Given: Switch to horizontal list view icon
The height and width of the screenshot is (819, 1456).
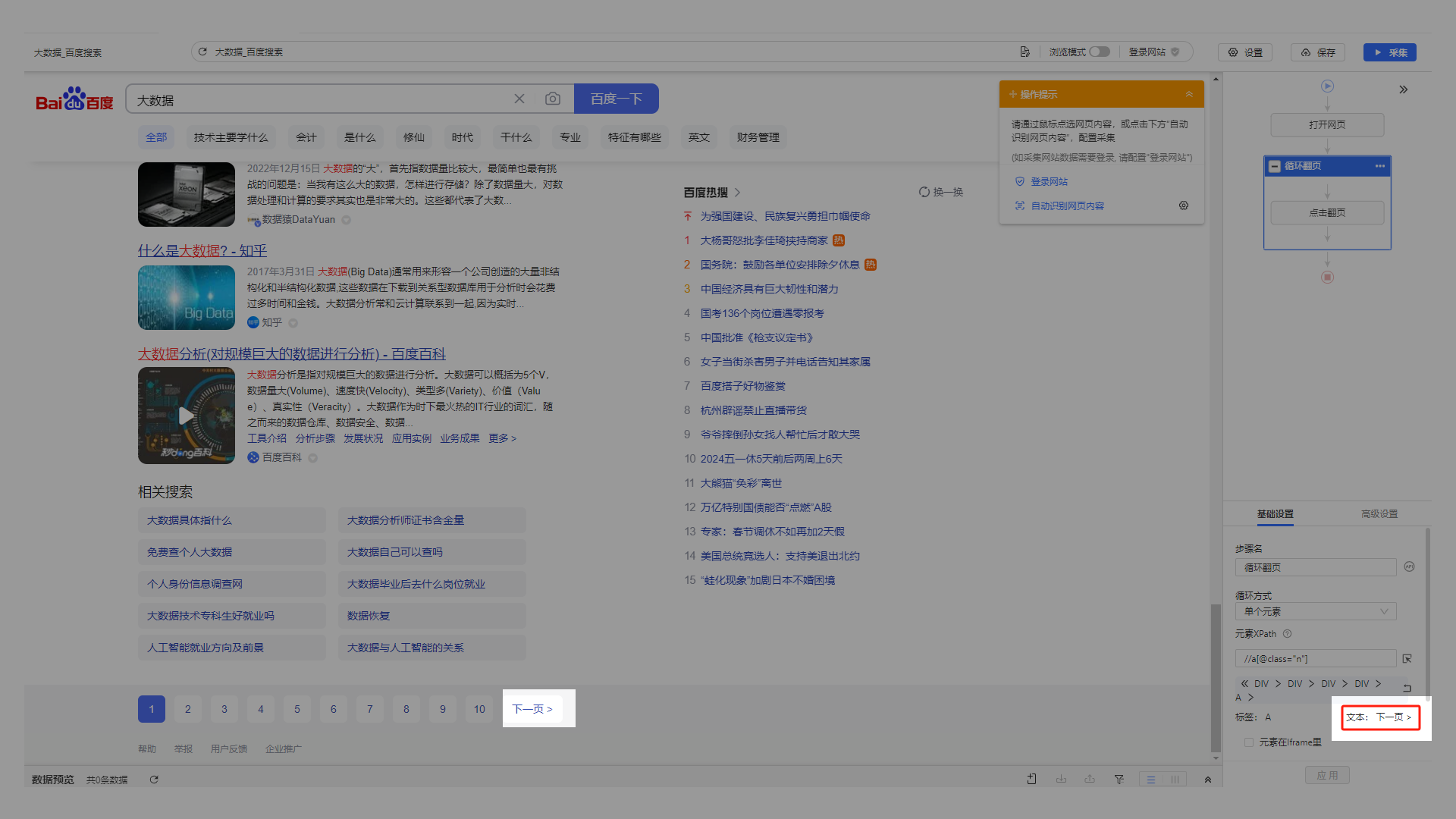Looking at the screenshot, I should pos(1151,780).
